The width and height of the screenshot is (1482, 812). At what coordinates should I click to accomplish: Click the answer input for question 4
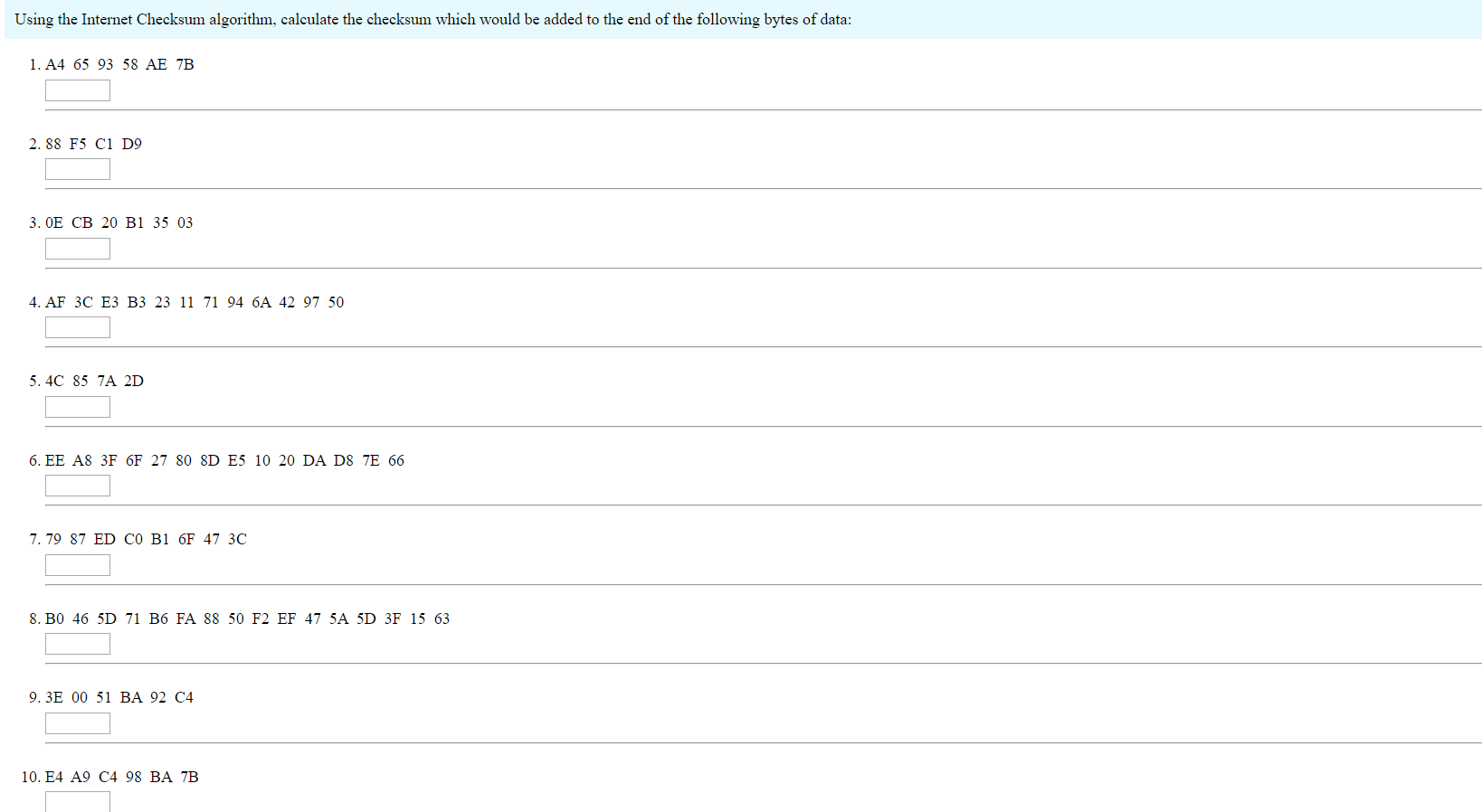[78, 327]
